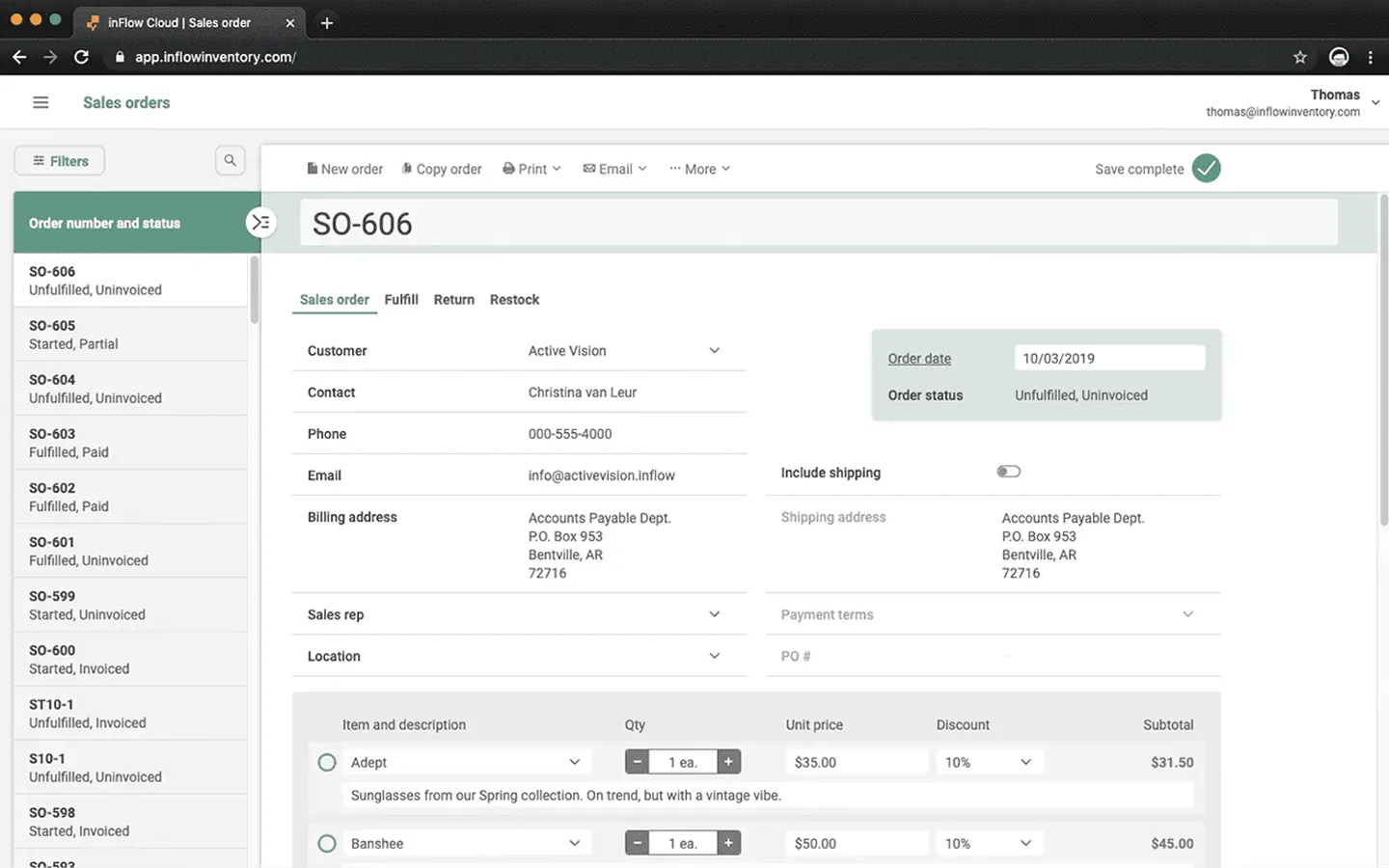Click the New order button
Viewport: 1389px width, 868px height.
click(344, 169)
